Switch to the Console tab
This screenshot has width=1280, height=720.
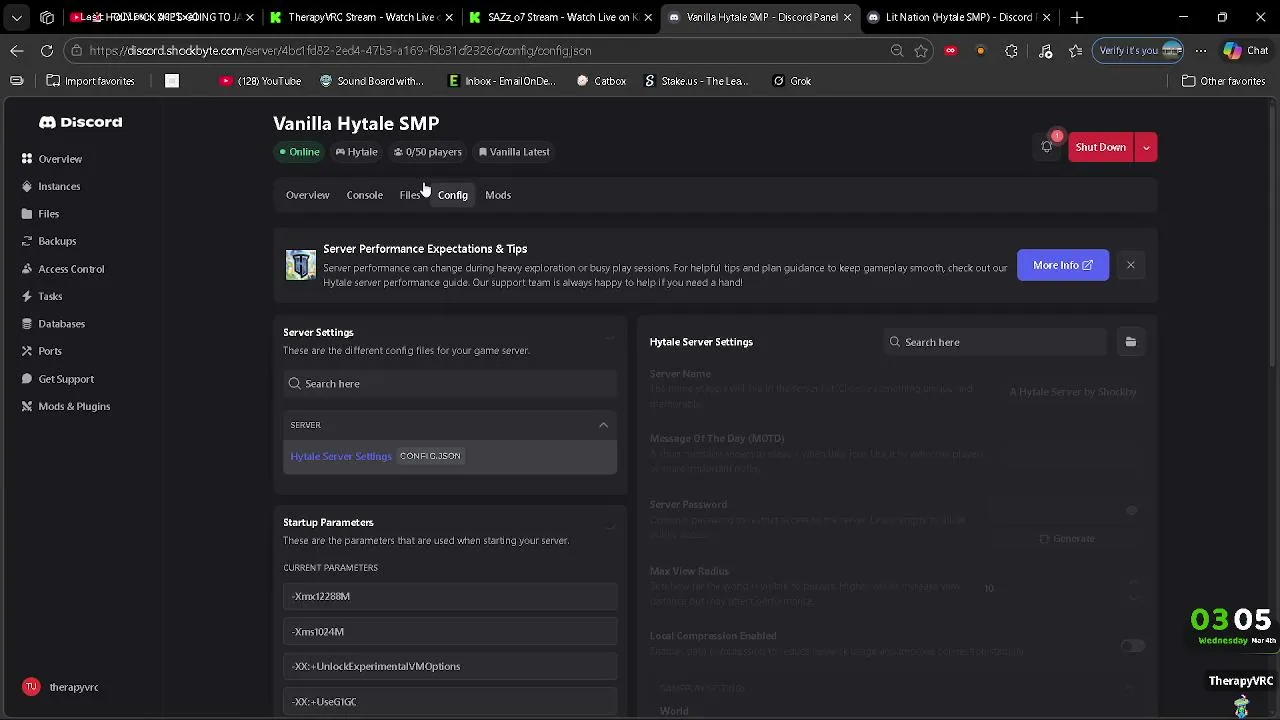coord(364,195)
